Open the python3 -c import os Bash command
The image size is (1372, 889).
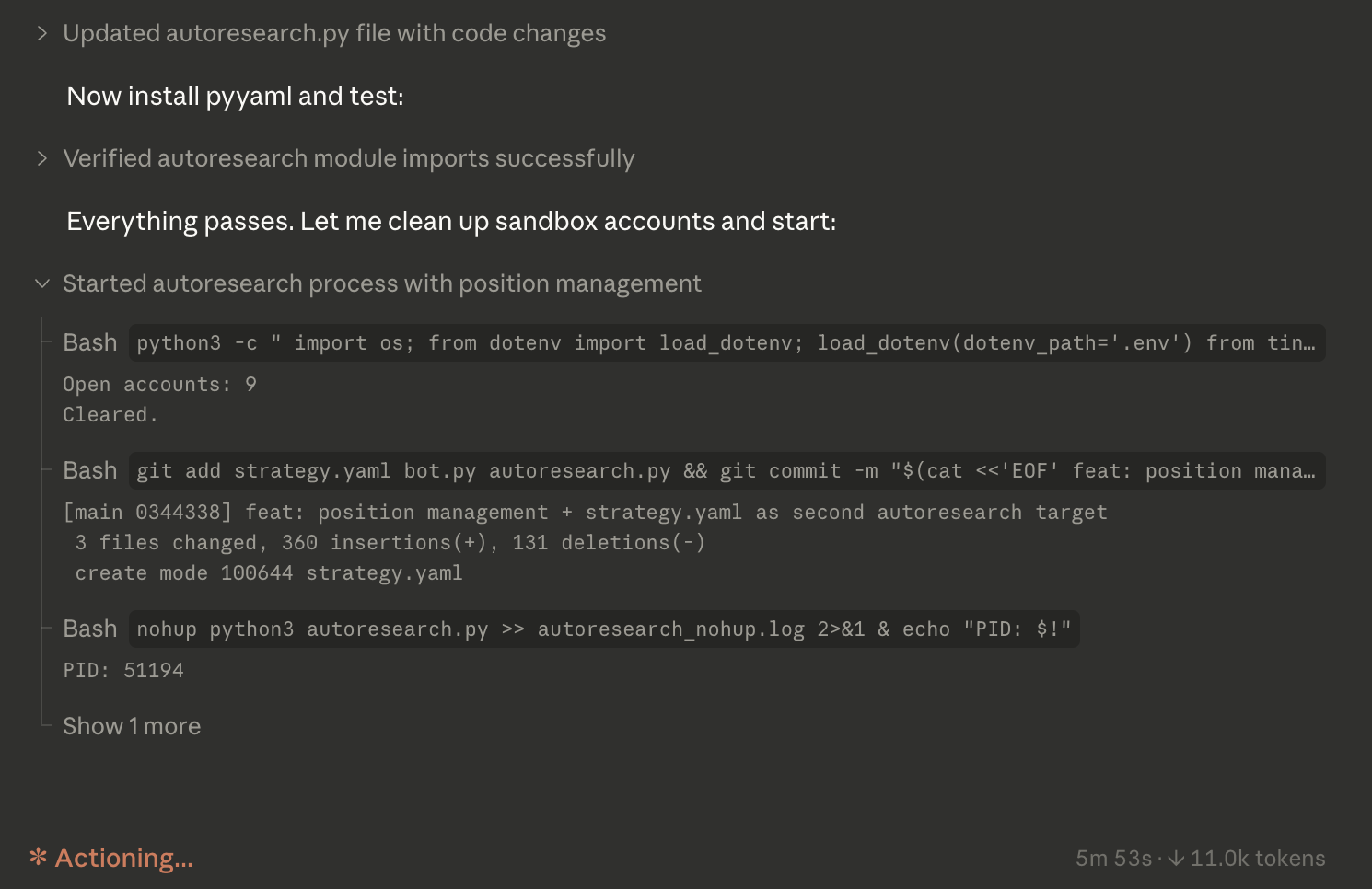coord(727,343)
